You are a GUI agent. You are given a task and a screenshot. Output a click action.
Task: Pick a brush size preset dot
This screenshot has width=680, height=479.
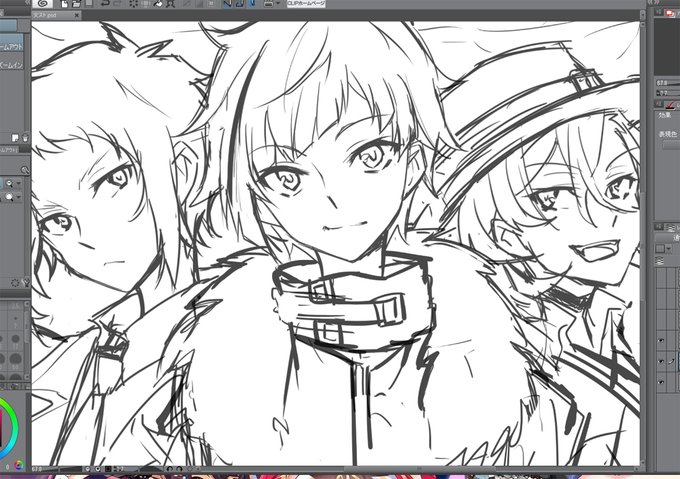click(16, 339)
